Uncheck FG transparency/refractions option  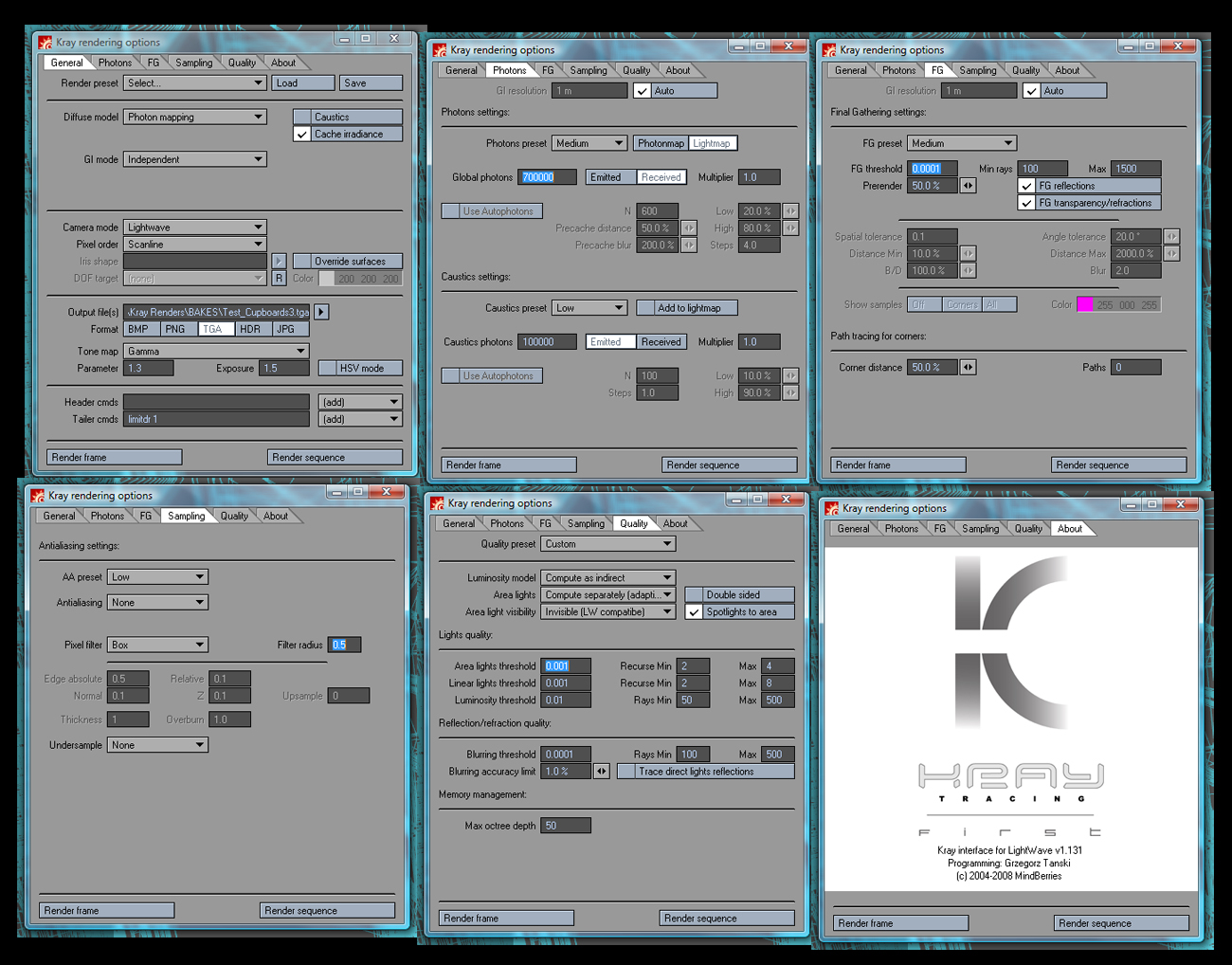(x=1026, y=203)
